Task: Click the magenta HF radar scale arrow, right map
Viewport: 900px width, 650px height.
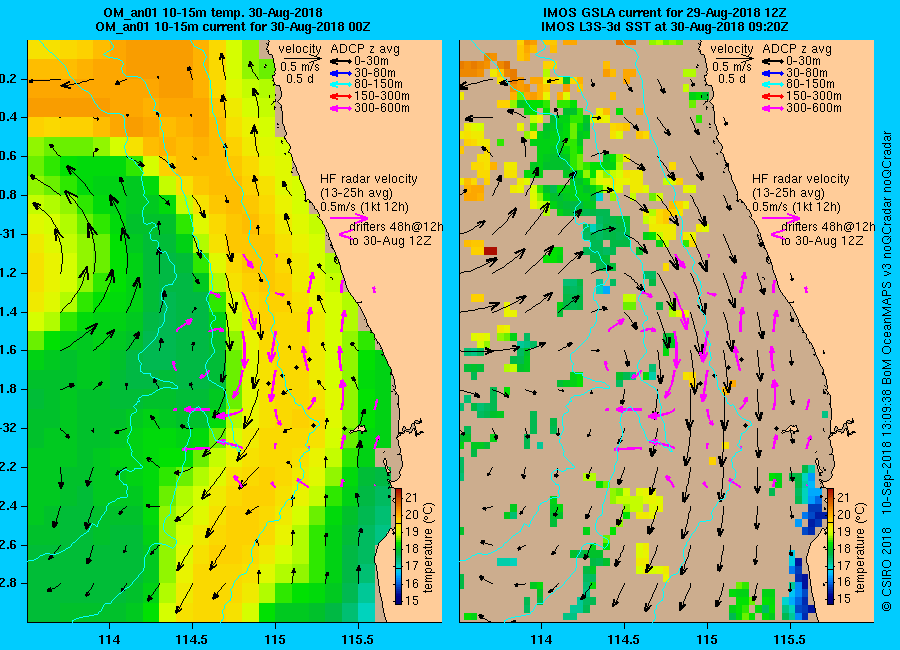Action: [x=781, y=218]
